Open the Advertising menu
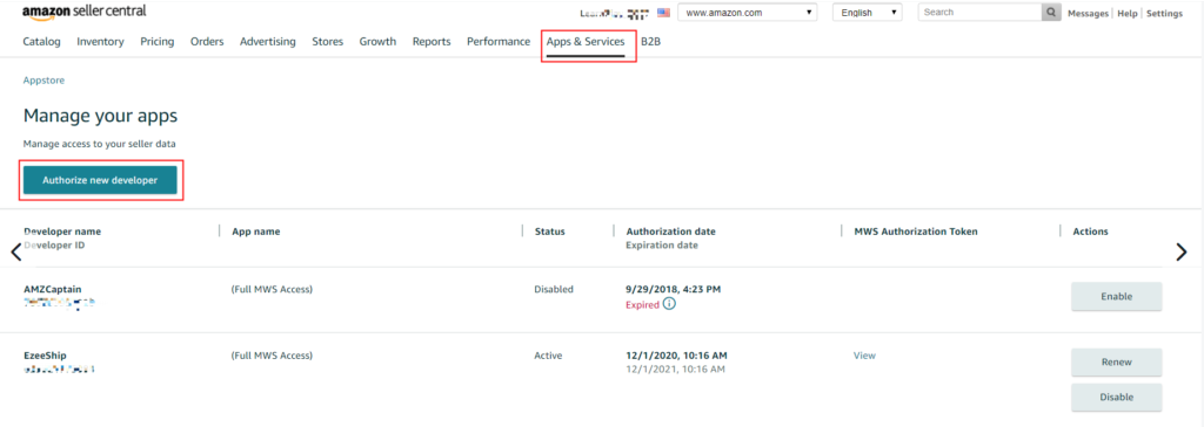1204x428 pixels. [x=268, y=41]
